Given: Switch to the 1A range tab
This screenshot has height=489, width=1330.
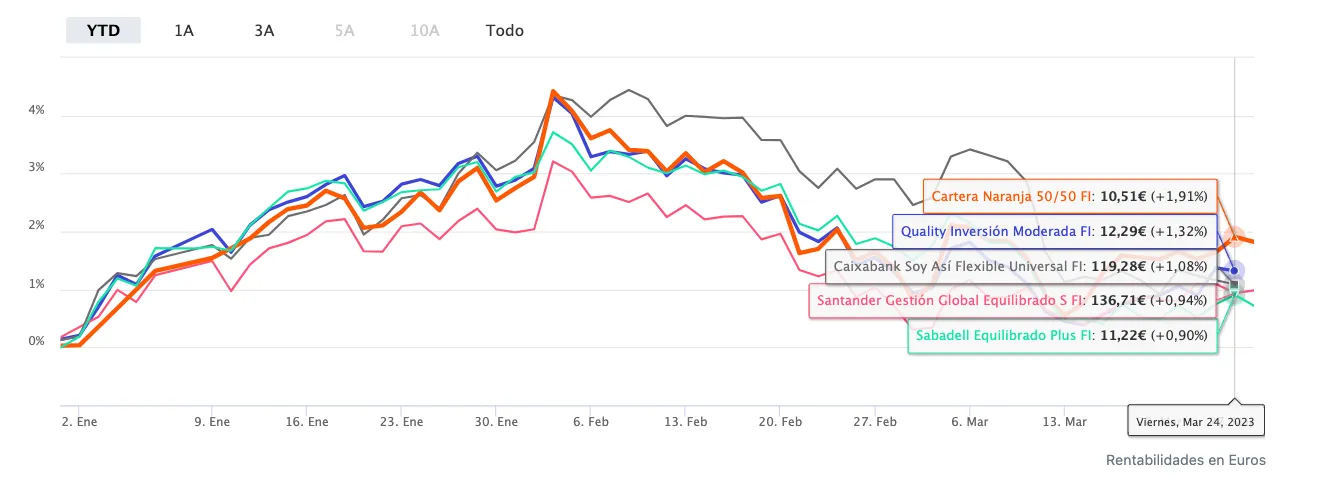Looking at the screenshot, I should pyautogui.click(x=184, y=30).
